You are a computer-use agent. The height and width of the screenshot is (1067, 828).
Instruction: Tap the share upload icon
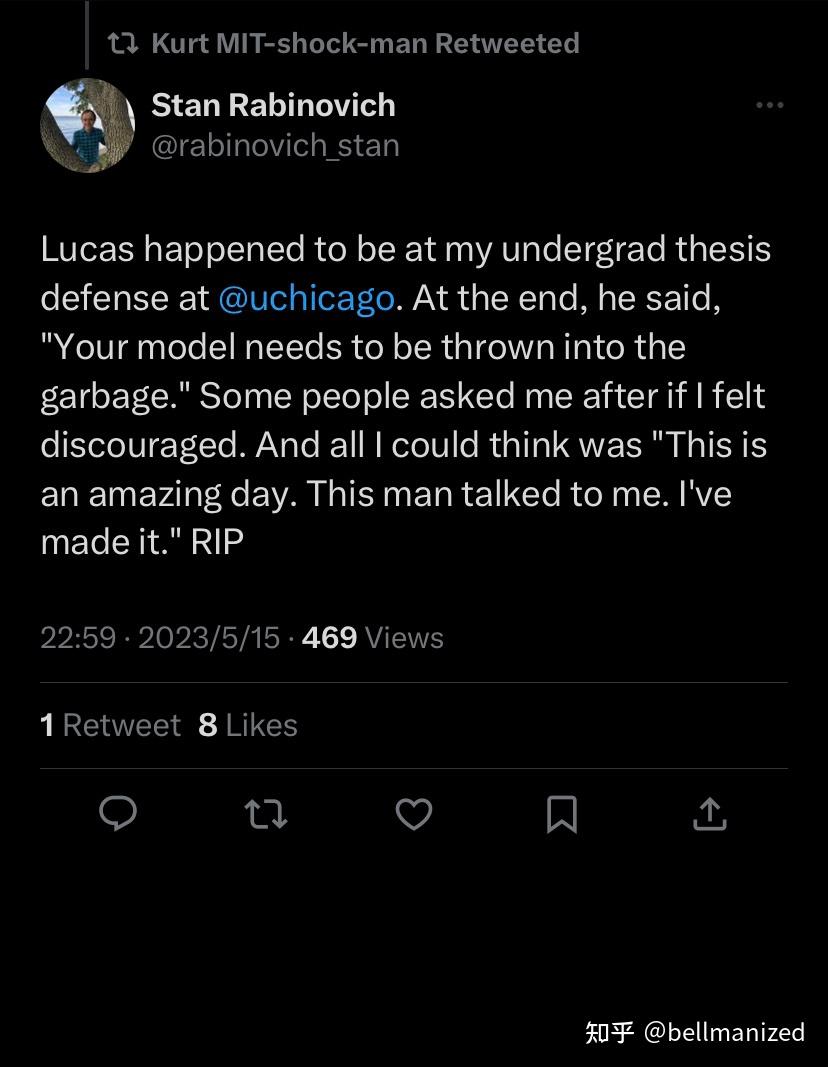click(709, 814)
